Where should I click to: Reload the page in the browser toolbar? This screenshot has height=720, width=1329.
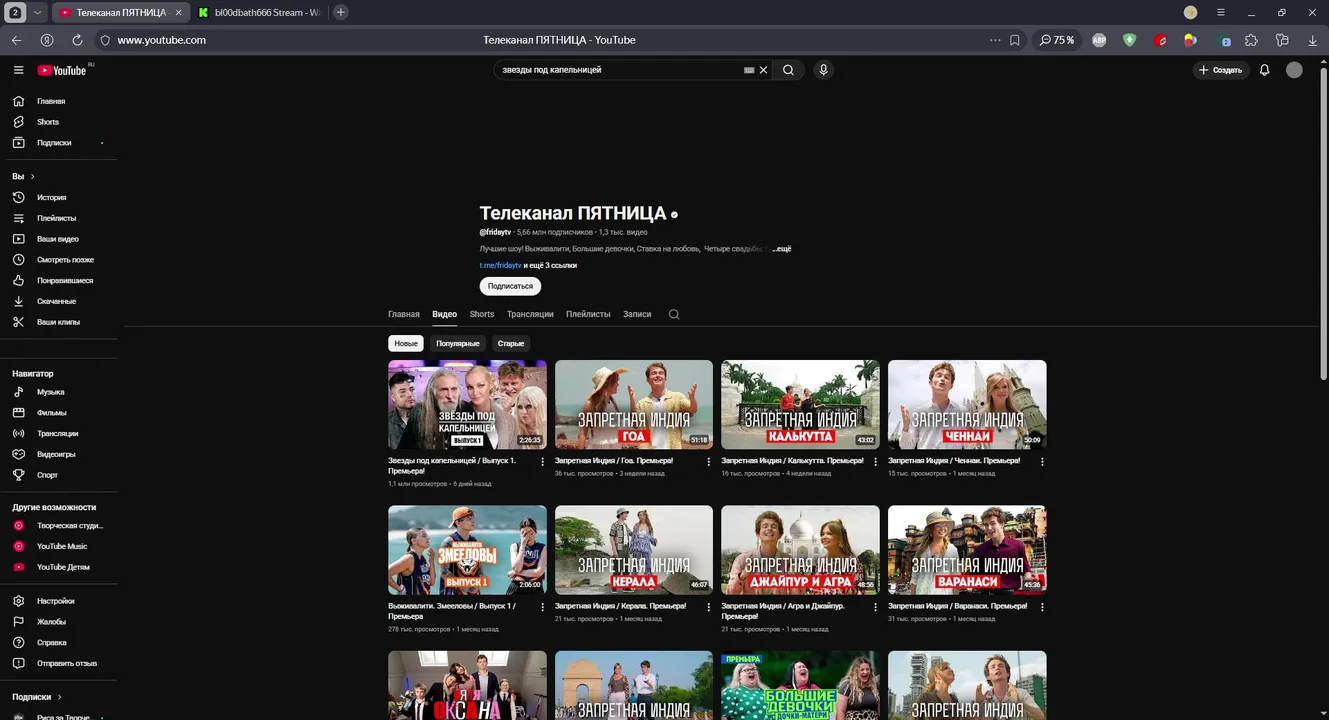click(x=77, y=40)
